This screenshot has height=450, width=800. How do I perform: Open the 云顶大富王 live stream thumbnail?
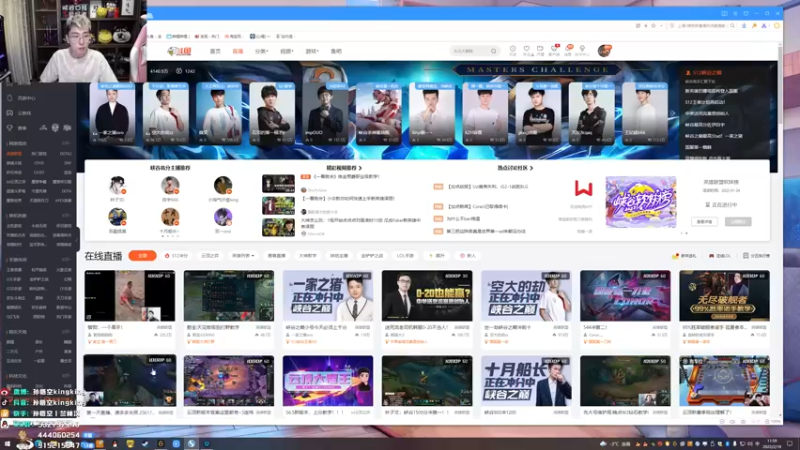tap(328, 381)
